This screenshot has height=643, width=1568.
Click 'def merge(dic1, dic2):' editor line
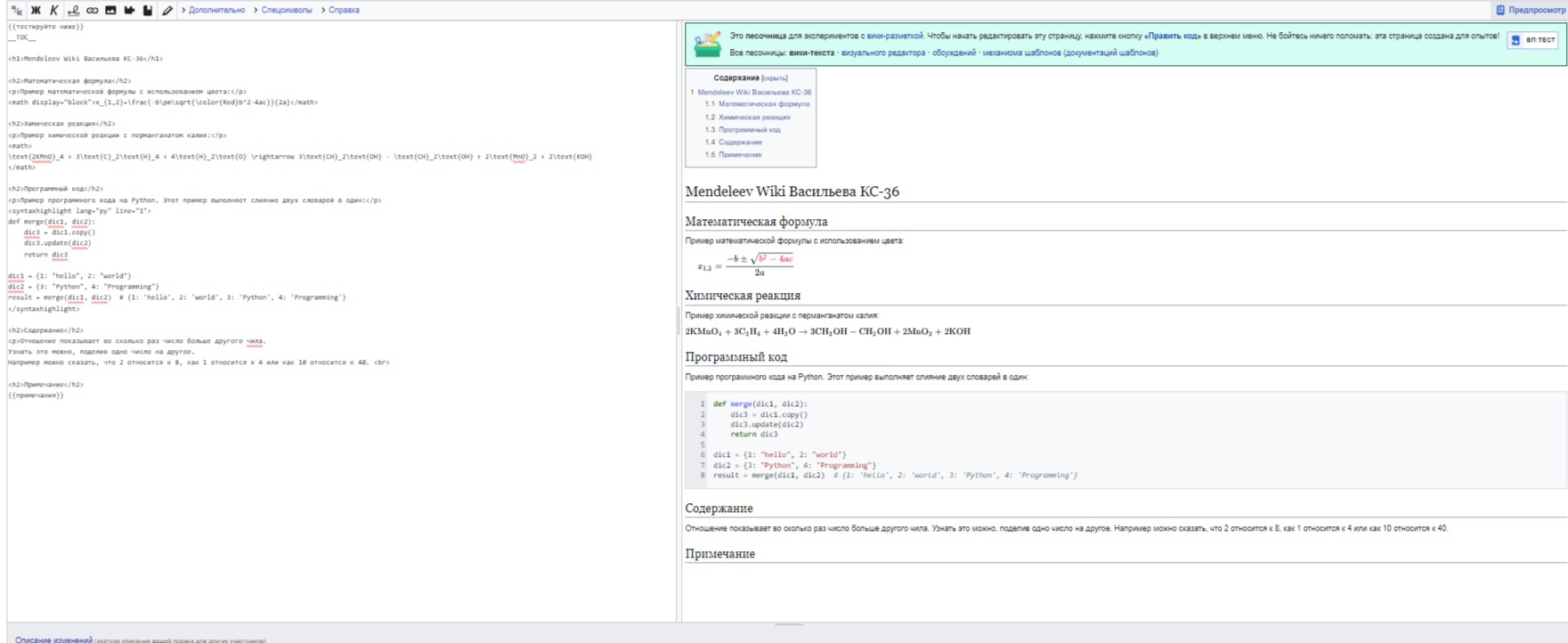click(x=52, y=222)
